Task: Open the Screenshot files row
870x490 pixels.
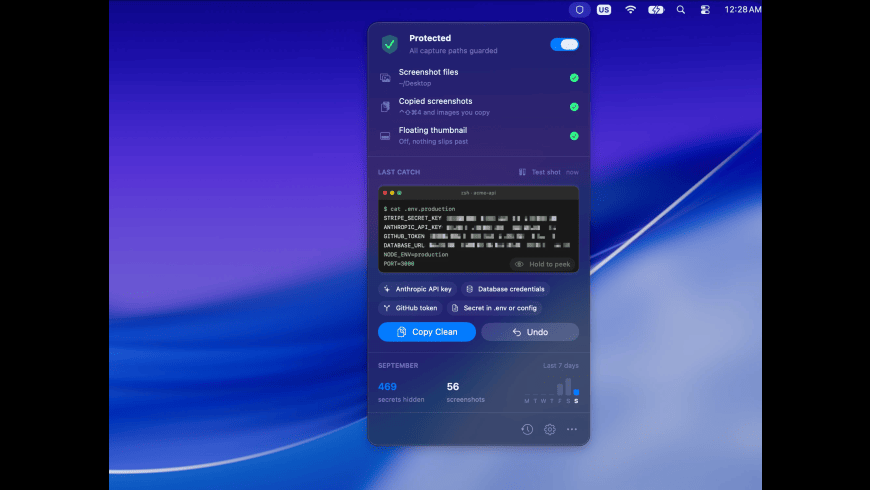Action: (478, 78)
